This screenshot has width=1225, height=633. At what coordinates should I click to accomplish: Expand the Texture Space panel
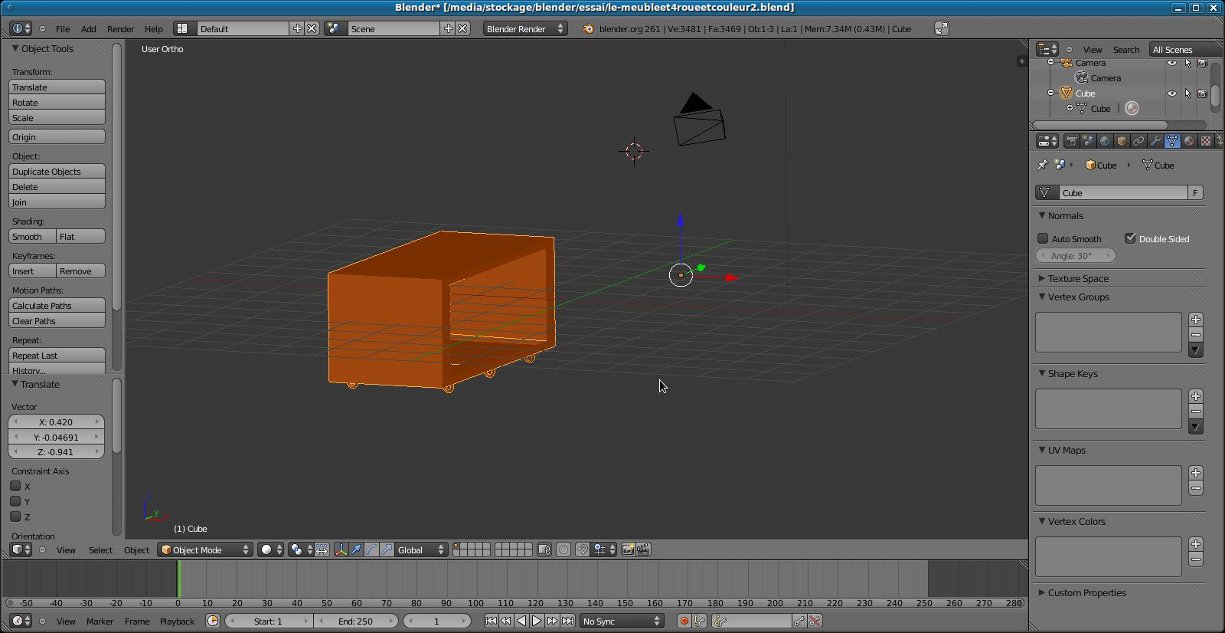tap(1078, 278)
